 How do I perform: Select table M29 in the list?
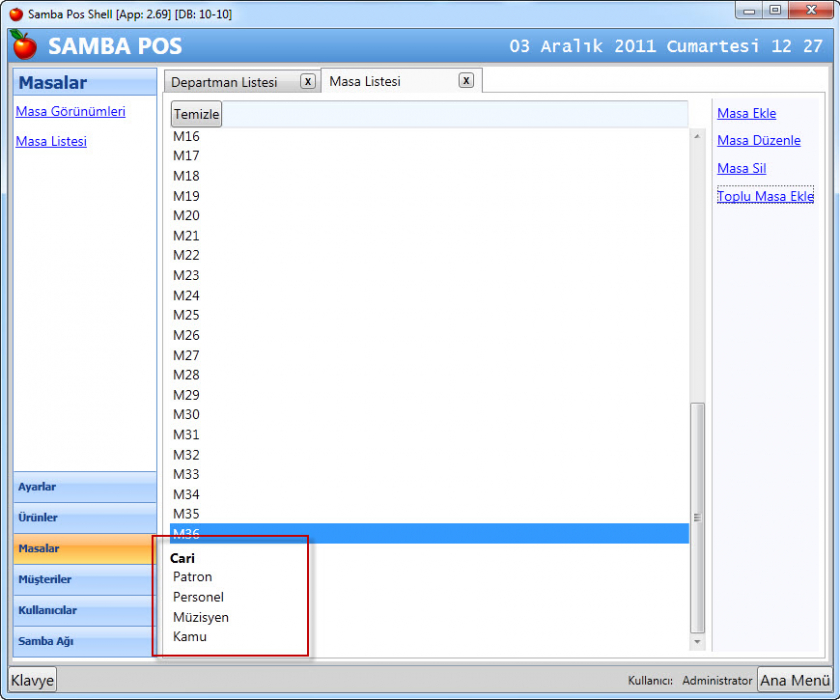tap(429, 395)
